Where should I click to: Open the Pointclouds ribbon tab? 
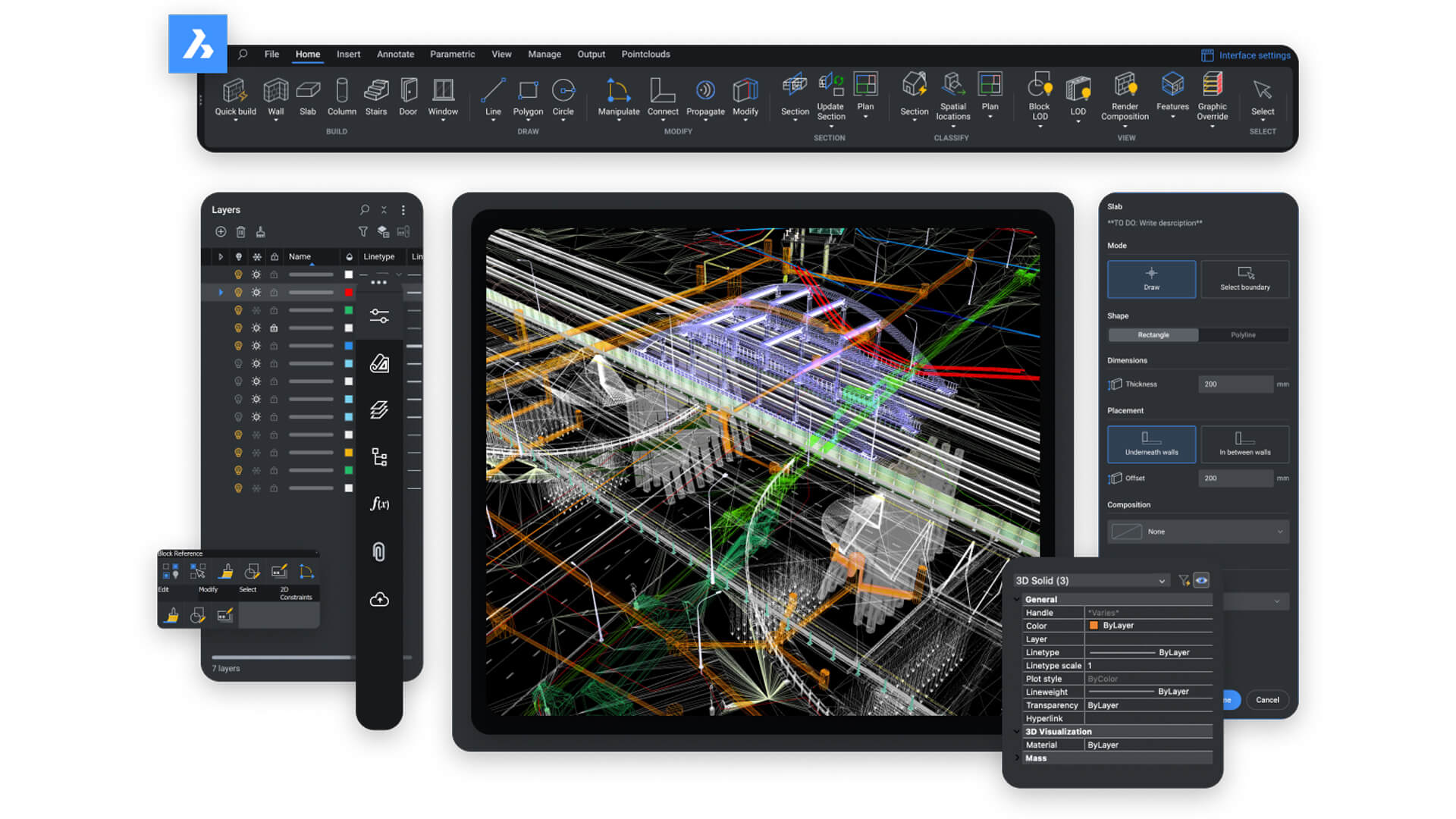[645, 55]
